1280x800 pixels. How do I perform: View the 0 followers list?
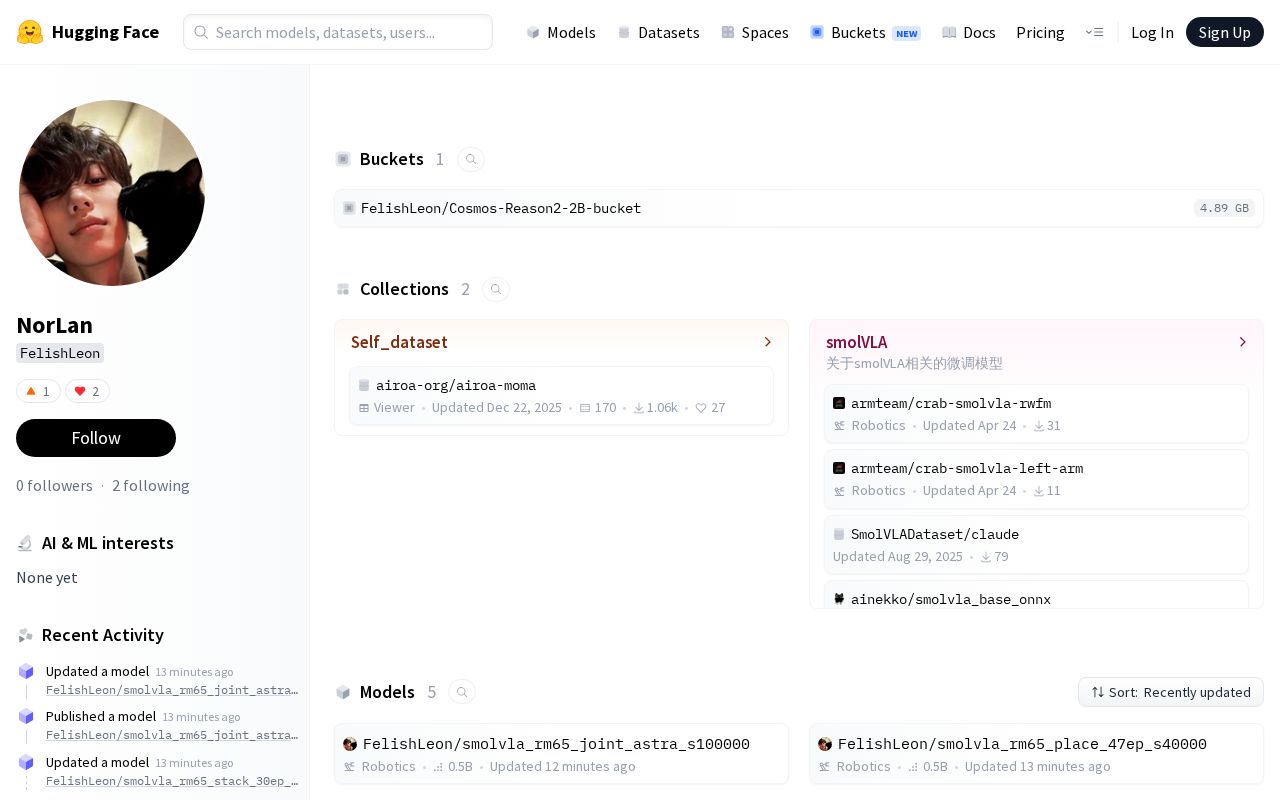click(54, 485)
